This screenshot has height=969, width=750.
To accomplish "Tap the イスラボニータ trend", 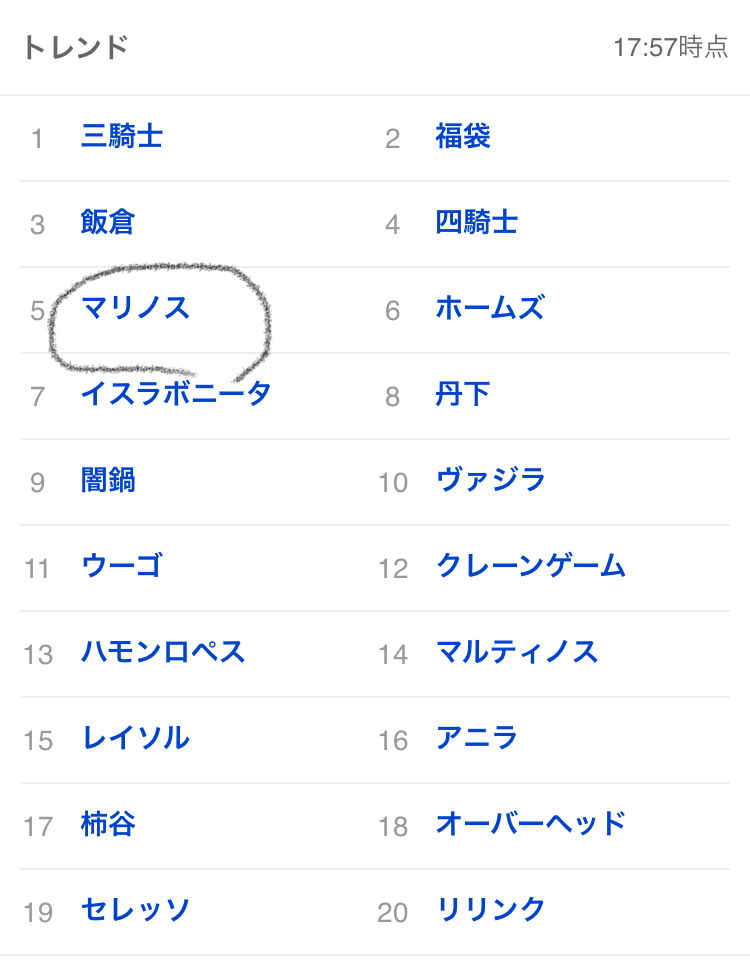I will tap(176, 394).
